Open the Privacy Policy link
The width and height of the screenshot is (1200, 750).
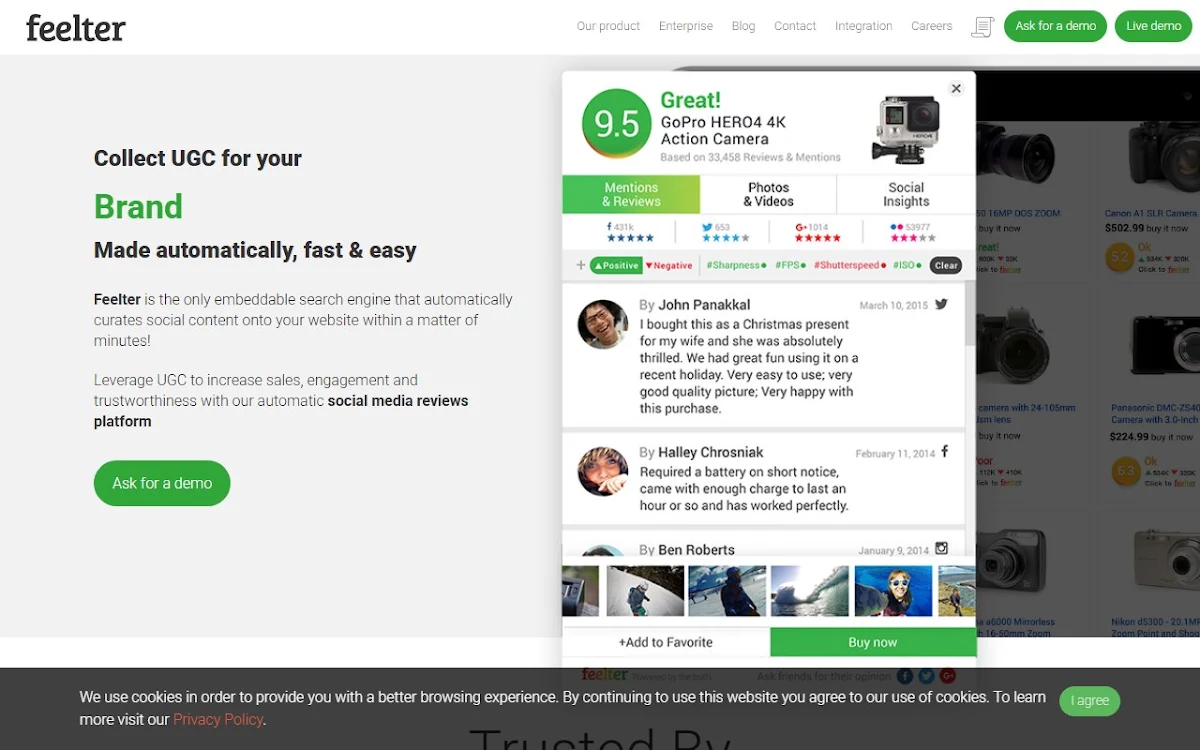tap(218, 719)
